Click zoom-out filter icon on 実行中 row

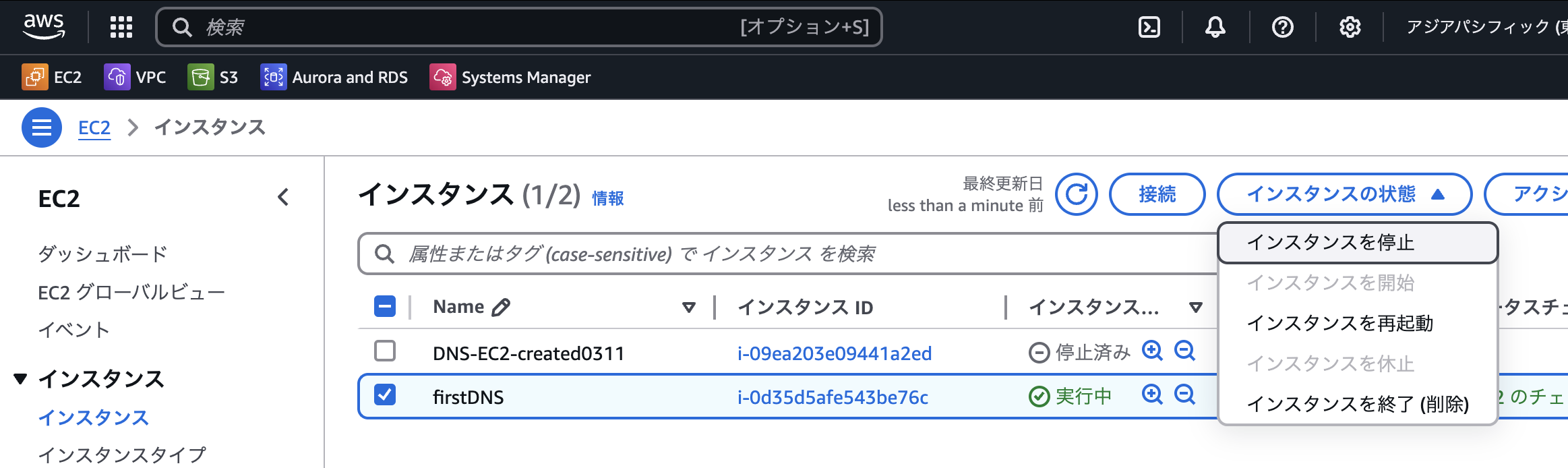point(1184,394)
